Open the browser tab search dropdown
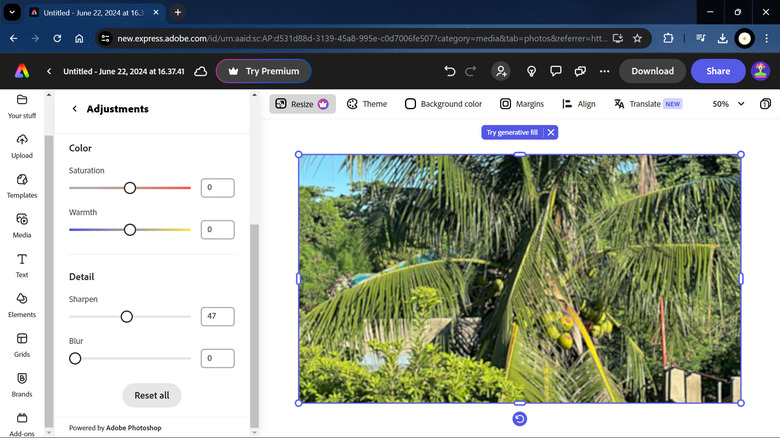The width and height of the screenshot is (780, 438). [12, 12]
